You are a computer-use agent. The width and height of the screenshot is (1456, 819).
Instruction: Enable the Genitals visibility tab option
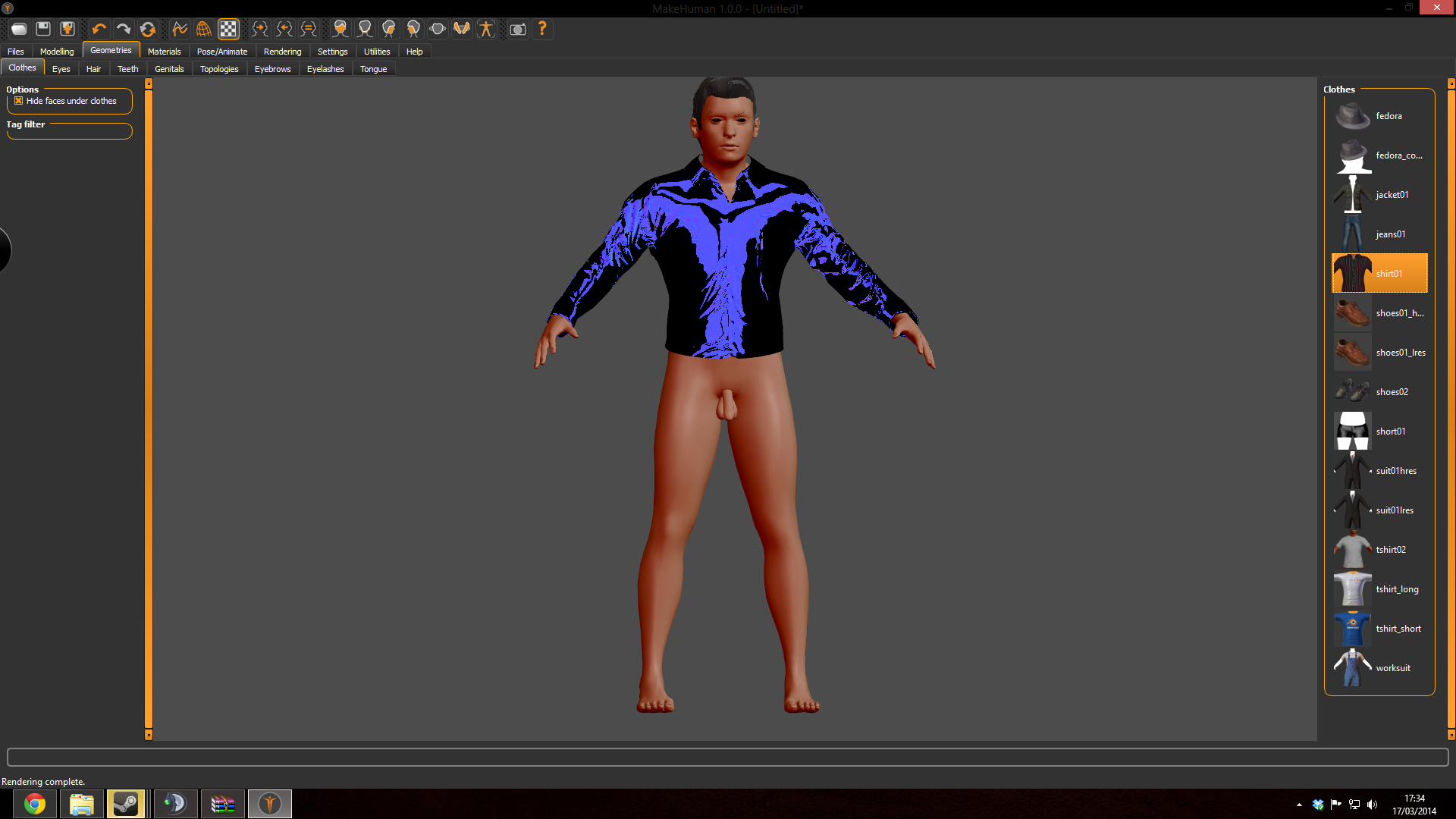[x=168, y=68]
